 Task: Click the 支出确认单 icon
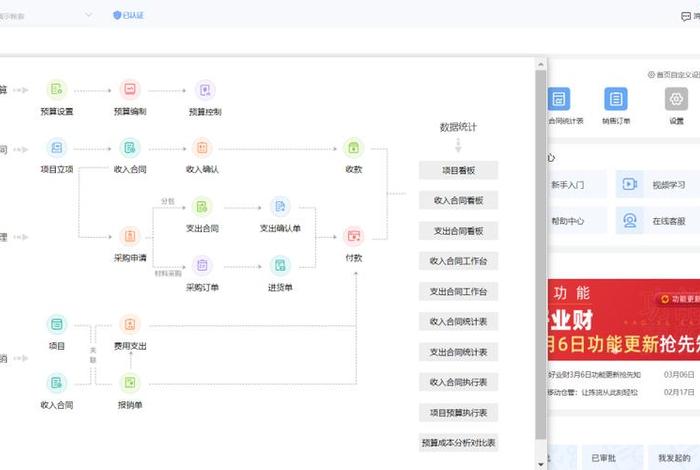pos(280,207)
